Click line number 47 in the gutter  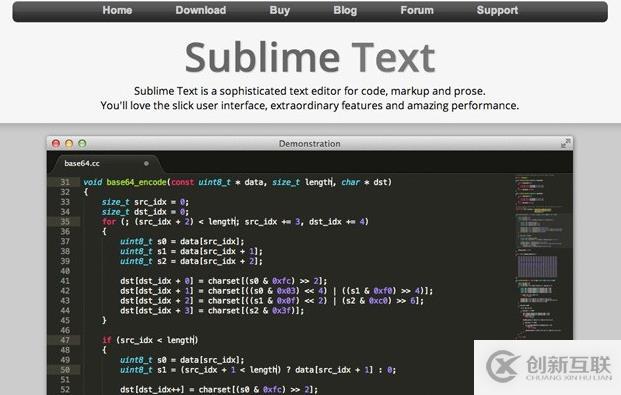click(65, 340)
